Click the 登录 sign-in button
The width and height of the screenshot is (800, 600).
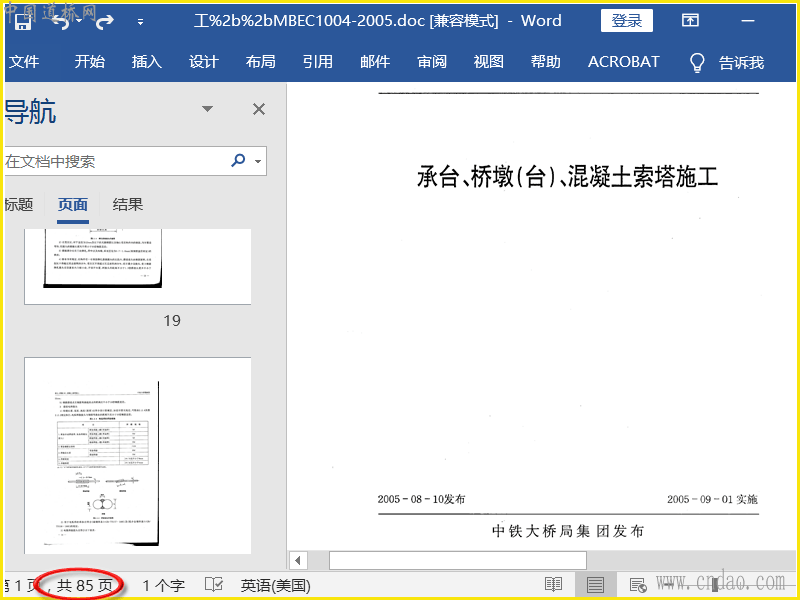click(x=627, y=21)
